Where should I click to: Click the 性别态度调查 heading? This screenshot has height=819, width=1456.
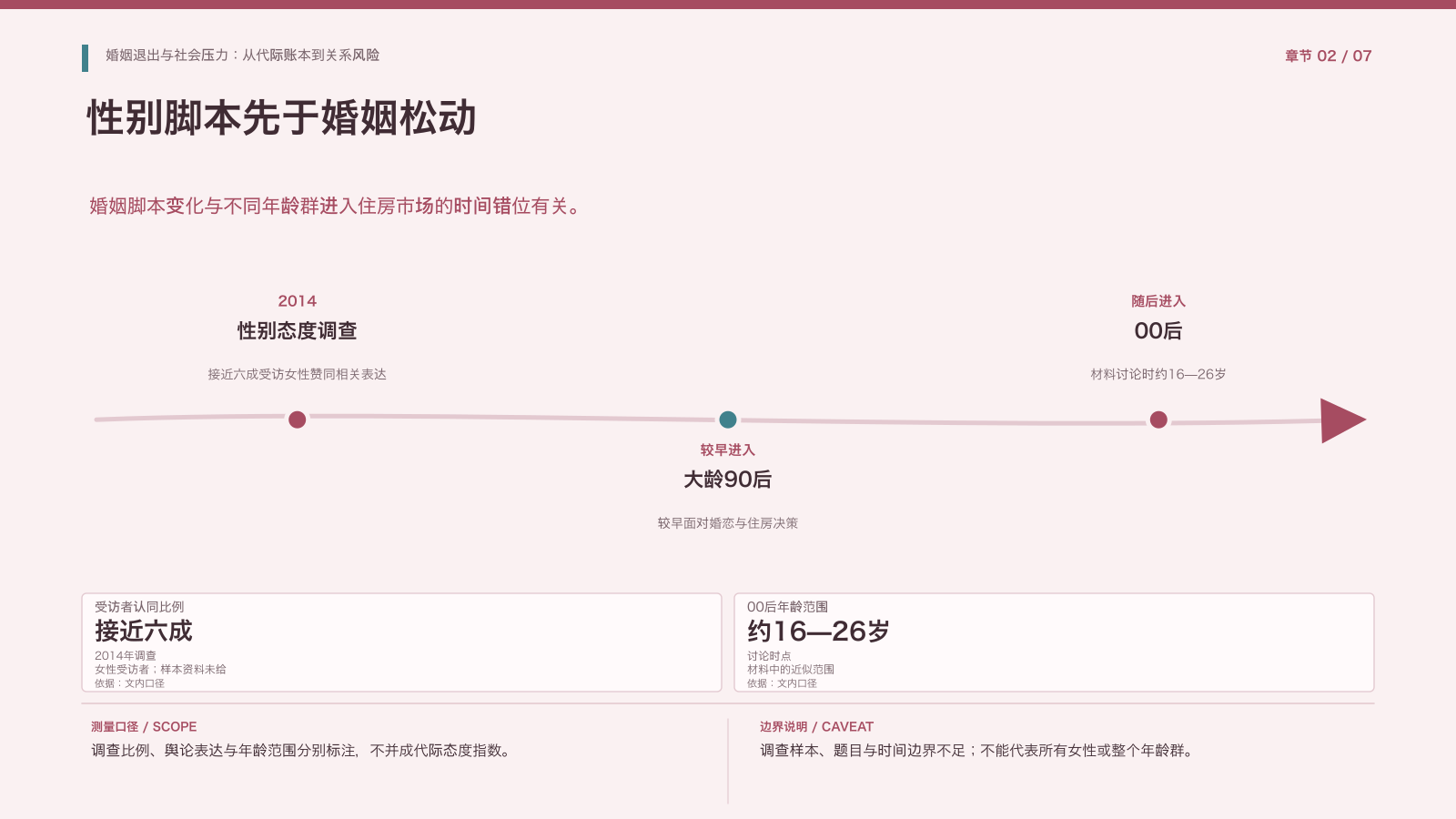point(297,331)
